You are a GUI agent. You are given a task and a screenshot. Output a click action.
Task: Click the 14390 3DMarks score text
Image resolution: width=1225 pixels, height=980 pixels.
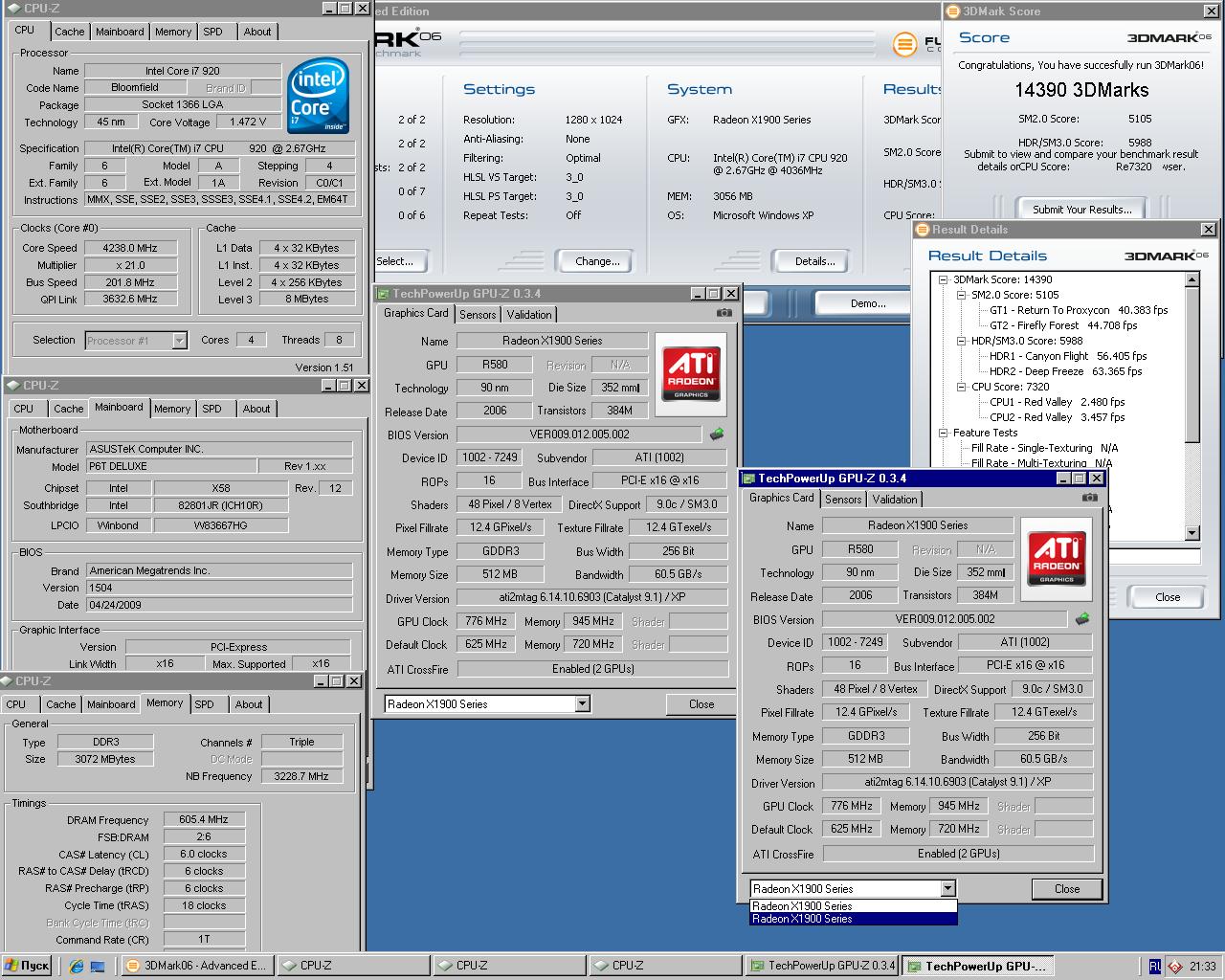[x=1081, y=90]
